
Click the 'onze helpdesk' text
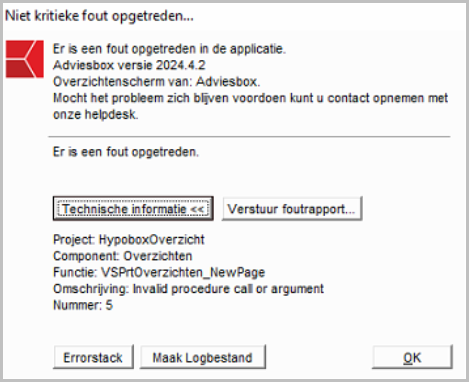point(95,114)
